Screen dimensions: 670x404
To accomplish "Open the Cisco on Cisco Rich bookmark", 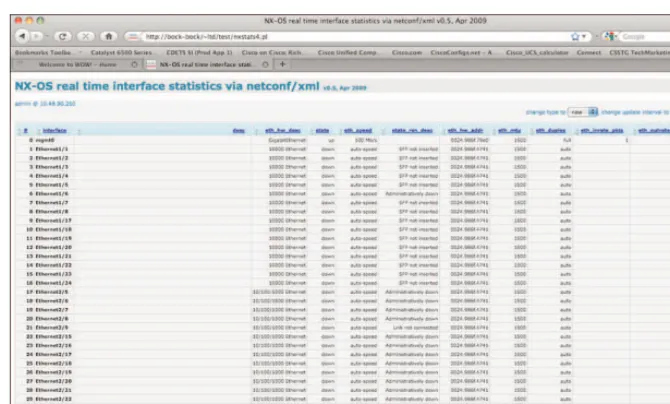I will click(272, 53).
